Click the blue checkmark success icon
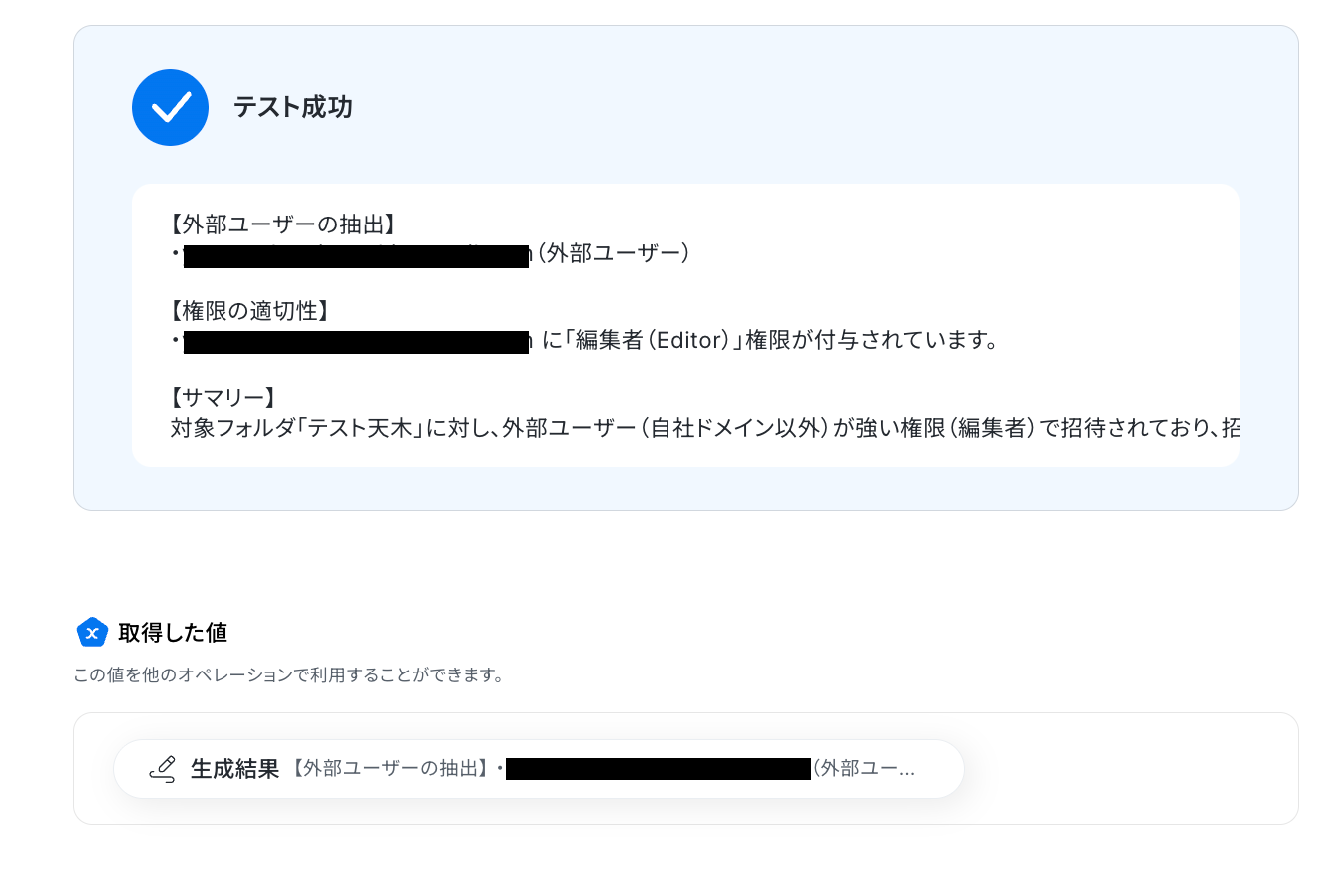The height and width of the screenshot is (896, 1337). (x=170, y=107)
